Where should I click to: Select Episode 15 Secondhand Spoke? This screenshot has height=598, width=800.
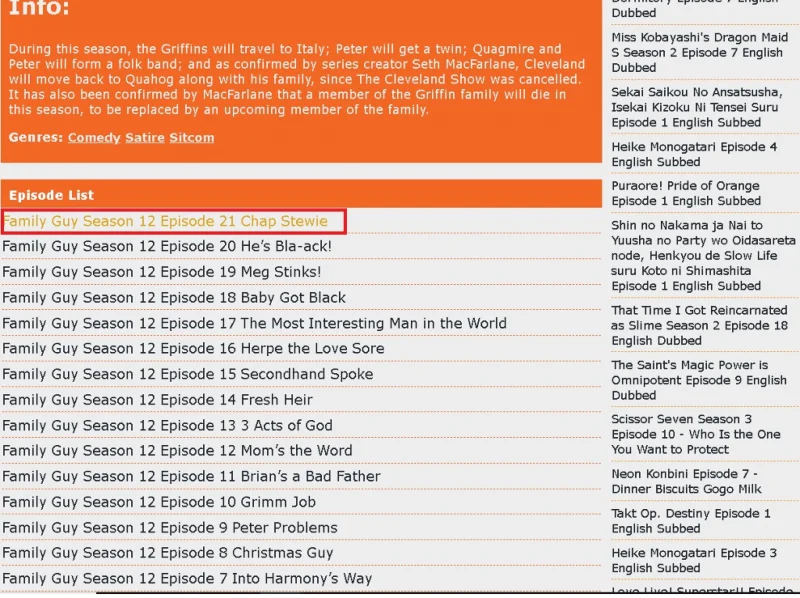tap(188, 374)
